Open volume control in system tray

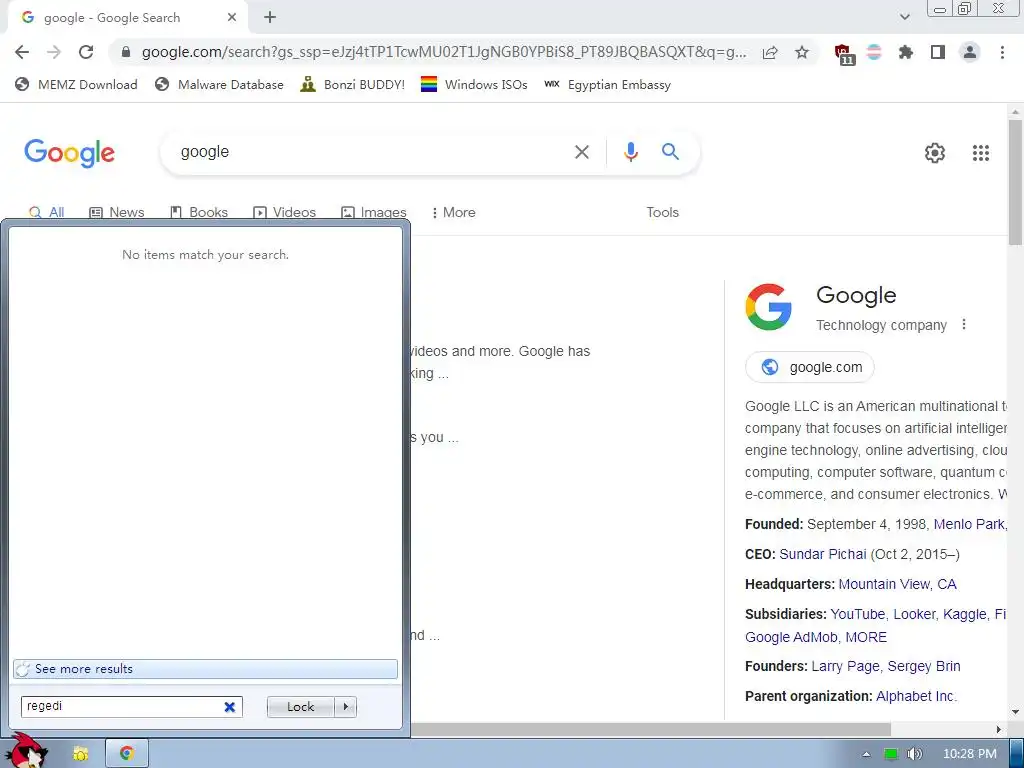[914, 754]
